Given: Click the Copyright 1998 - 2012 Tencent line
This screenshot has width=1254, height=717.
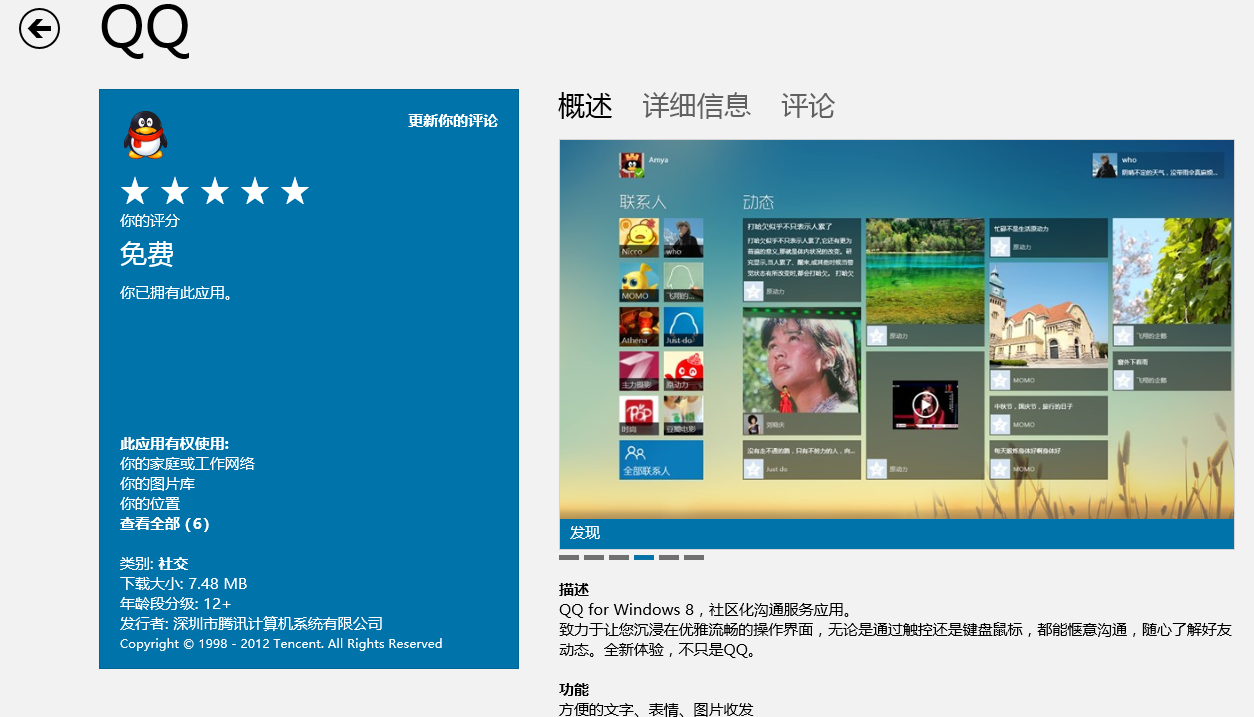Looking at the screenshot, I should [x=281, y=644].
